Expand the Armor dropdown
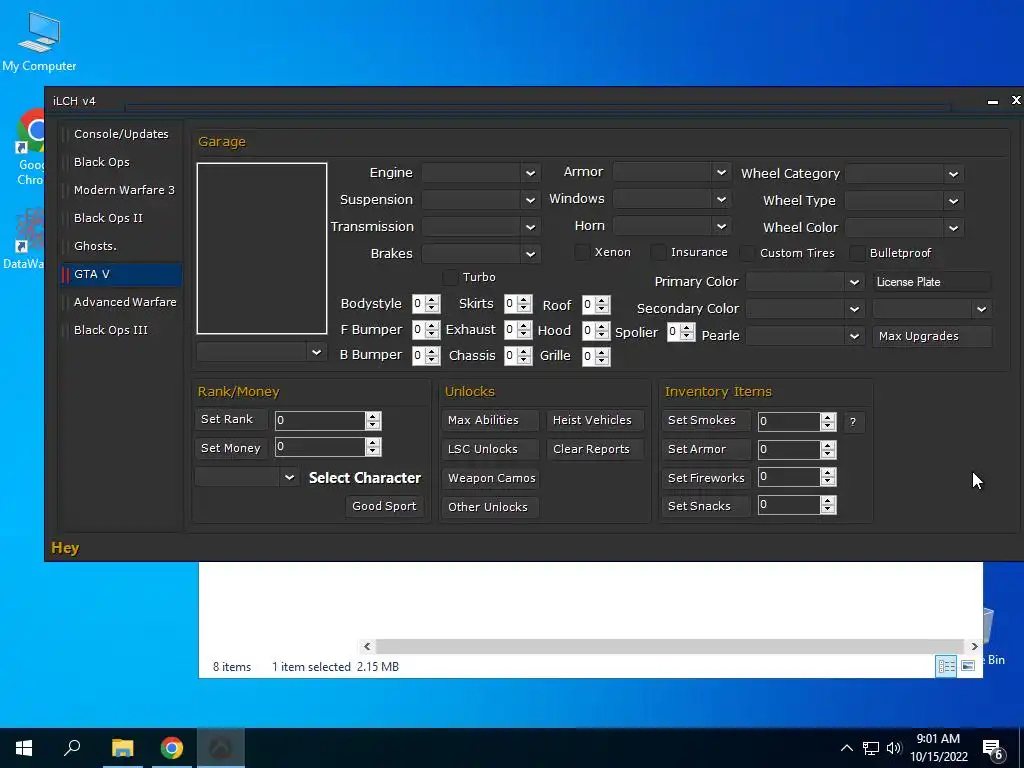Viewport: 1024px width, 768px height. pos(671,172)
